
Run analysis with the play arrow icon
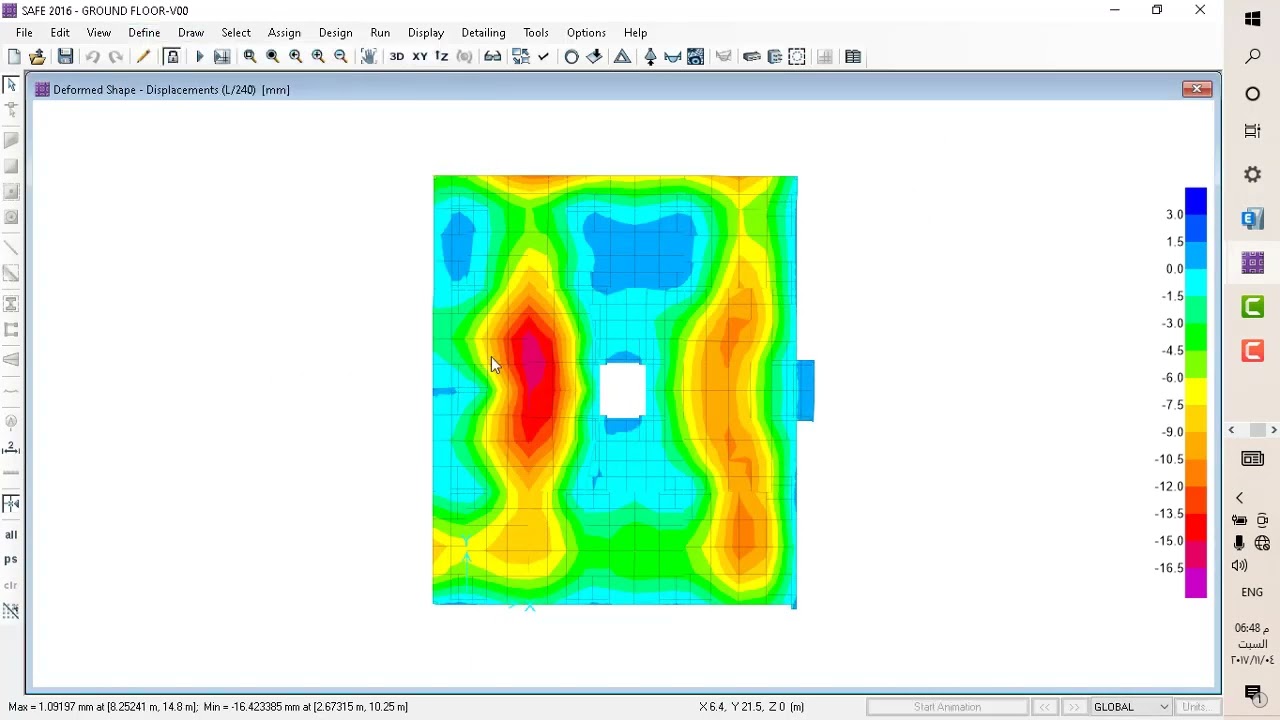(199, 57)
